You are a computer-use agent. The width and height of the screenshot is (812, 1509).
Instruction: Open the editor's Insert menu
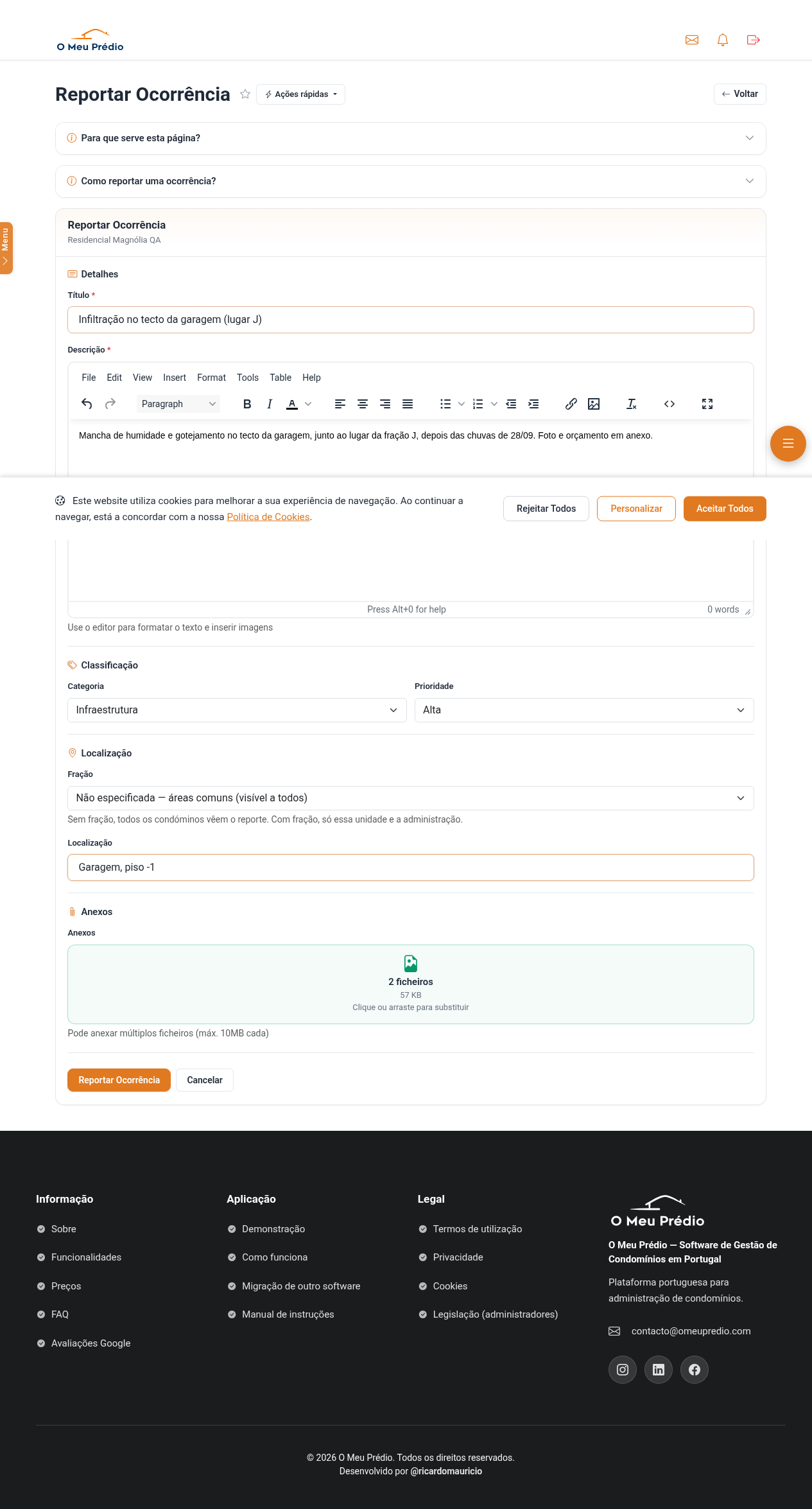click(175, 378)
